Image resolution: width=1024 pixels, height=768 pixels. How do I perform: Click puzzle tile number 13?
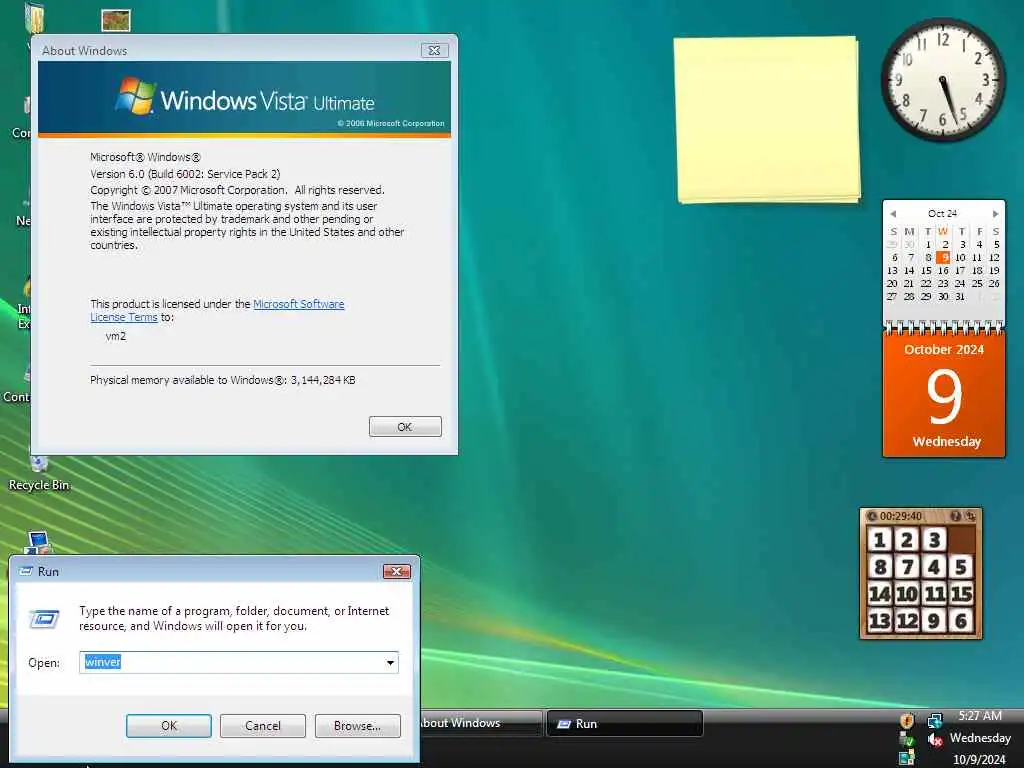tap(880, 620)
